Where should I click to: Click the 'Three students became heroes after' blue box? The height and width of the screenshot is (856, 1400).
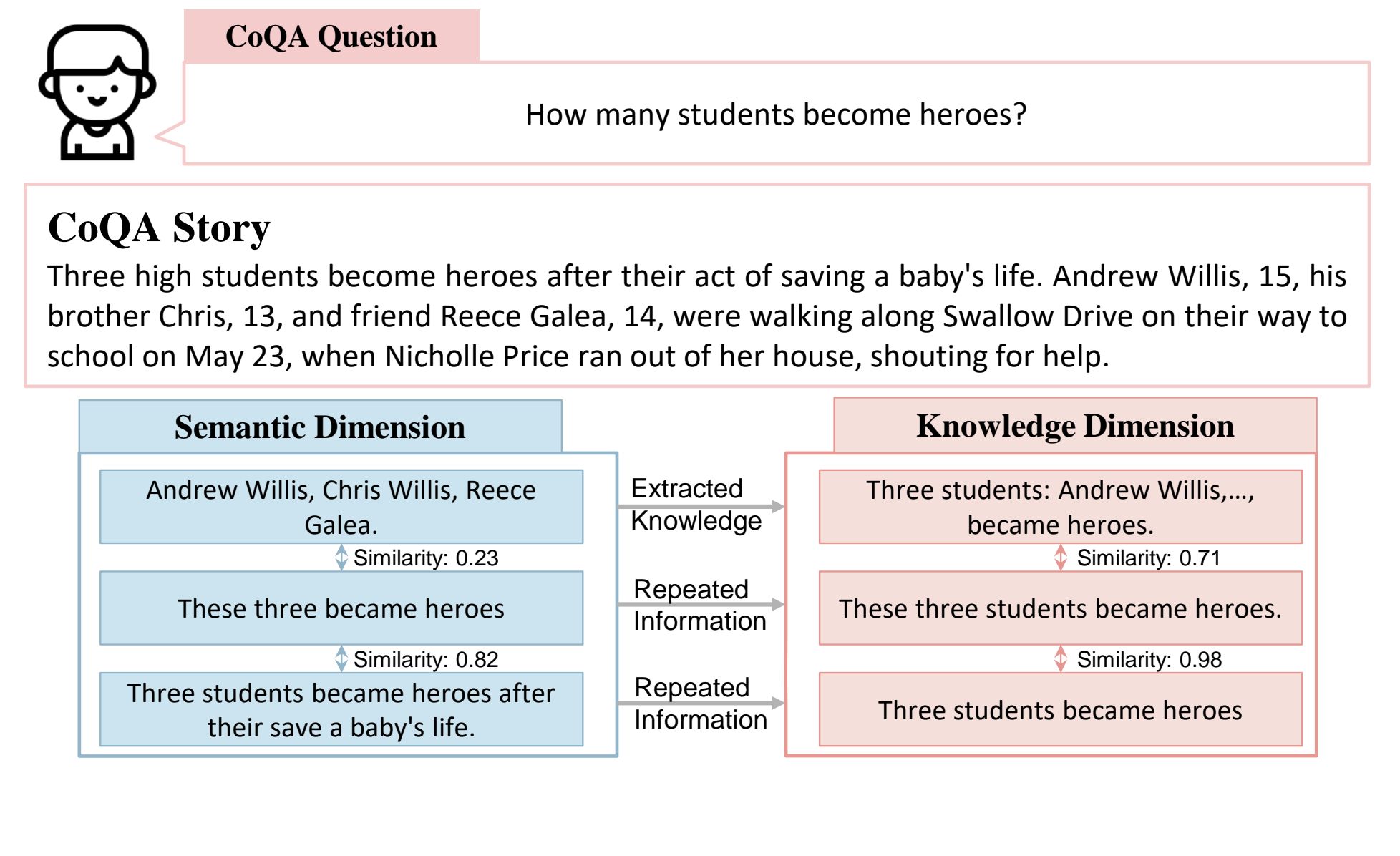coord(341,709)
